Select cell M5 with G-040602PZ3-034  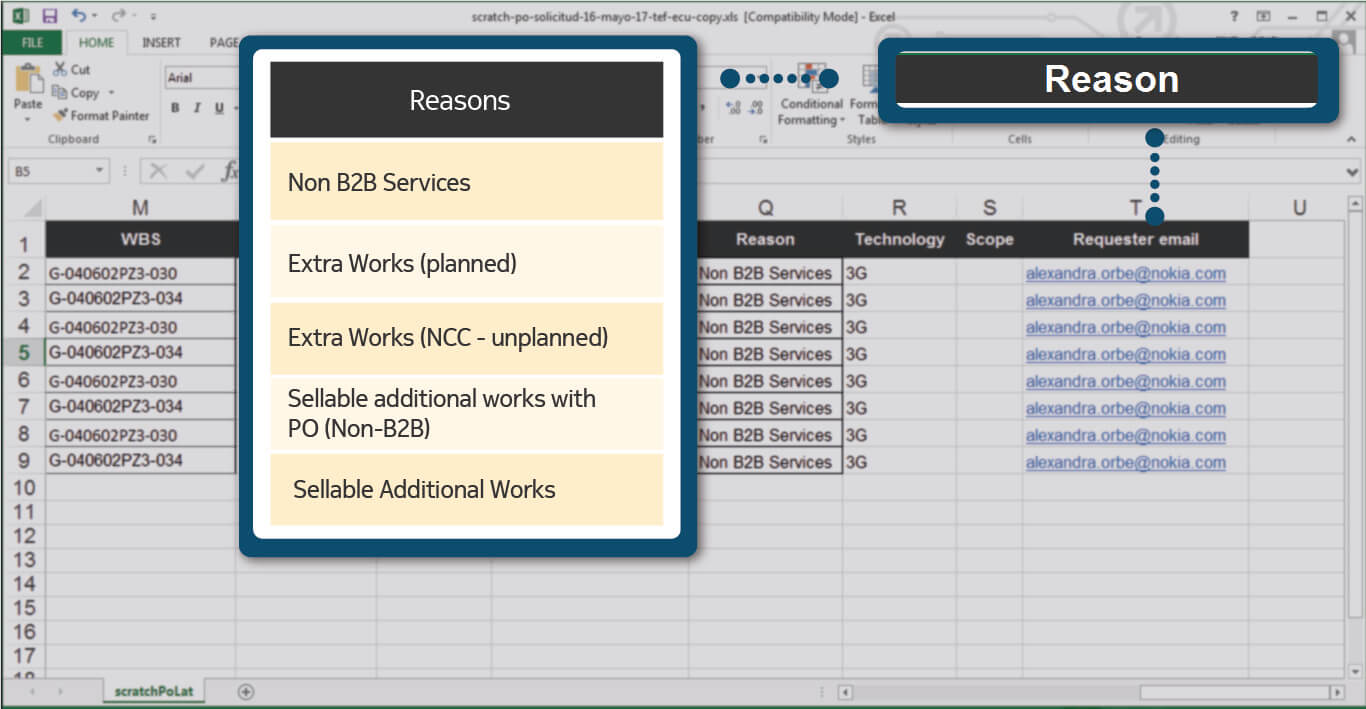click(140, 353)
